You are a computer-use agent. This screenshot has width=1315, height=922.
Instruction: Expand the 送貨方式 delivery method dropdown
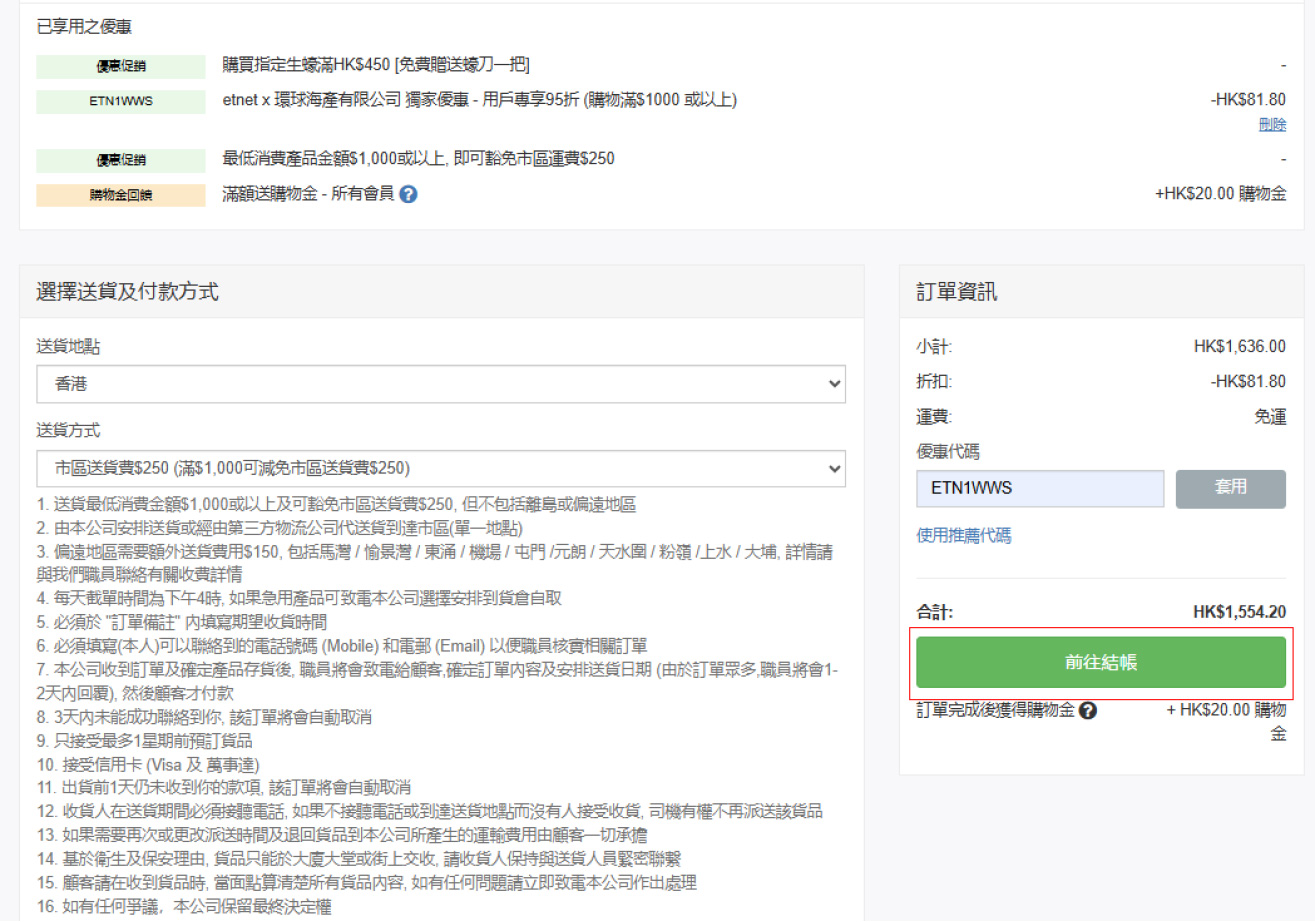pos(440,468)
